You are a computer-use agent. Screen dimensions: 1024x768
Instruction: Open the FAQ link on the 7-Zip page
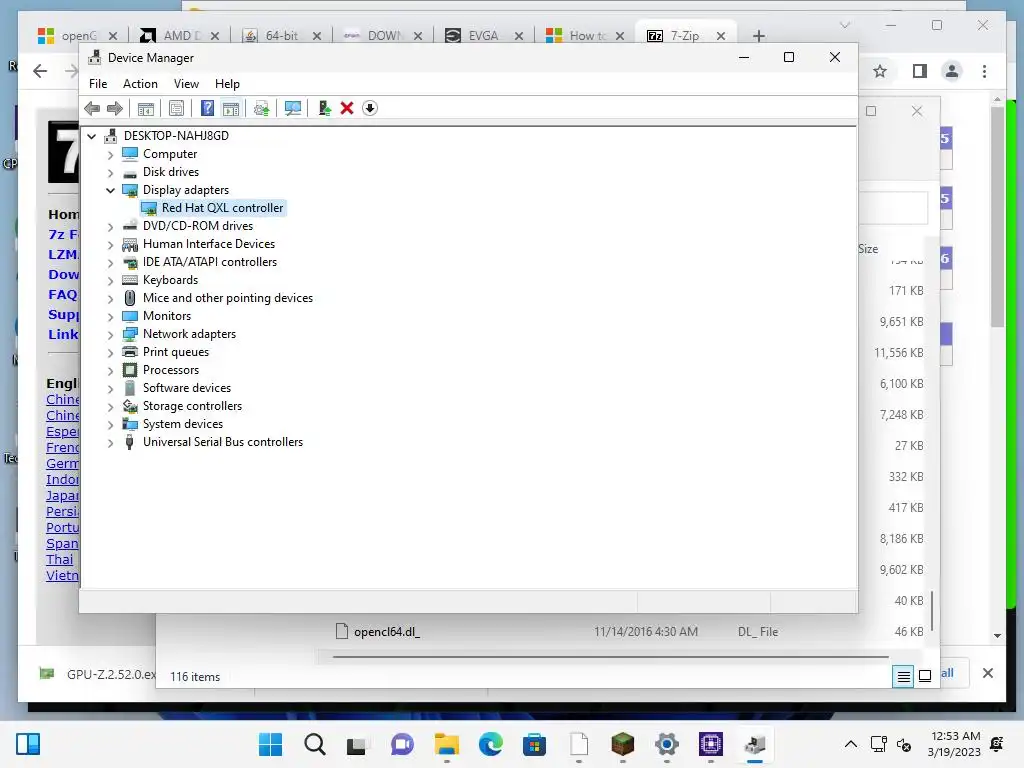pos(63,295)
